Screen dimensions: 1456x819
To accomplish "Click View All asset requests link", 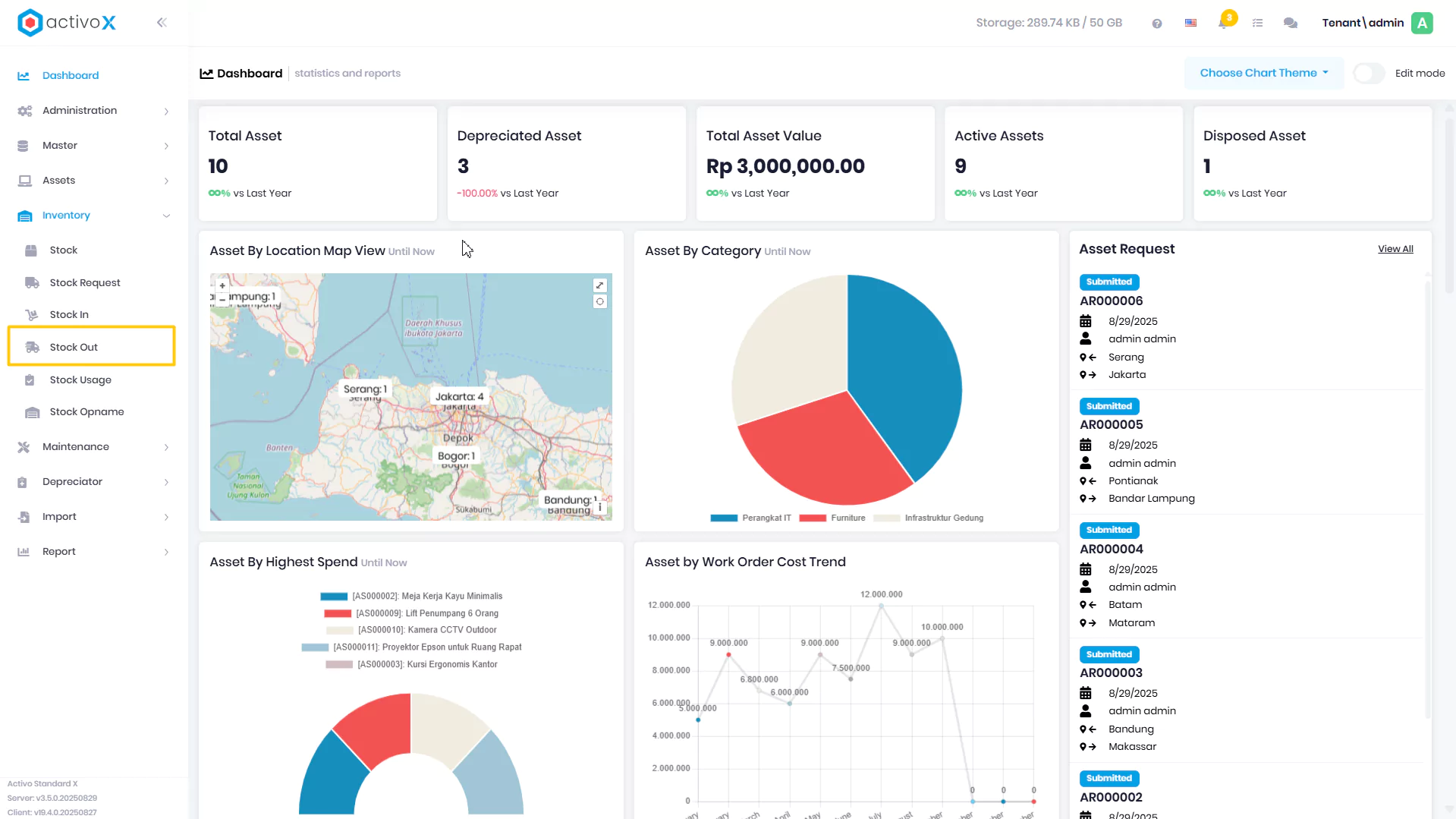I will 1395,249.
